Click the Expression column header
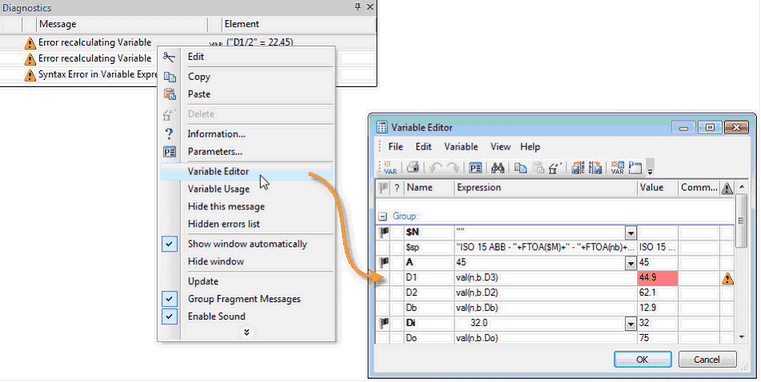The image size is (761, 382). 546,188
